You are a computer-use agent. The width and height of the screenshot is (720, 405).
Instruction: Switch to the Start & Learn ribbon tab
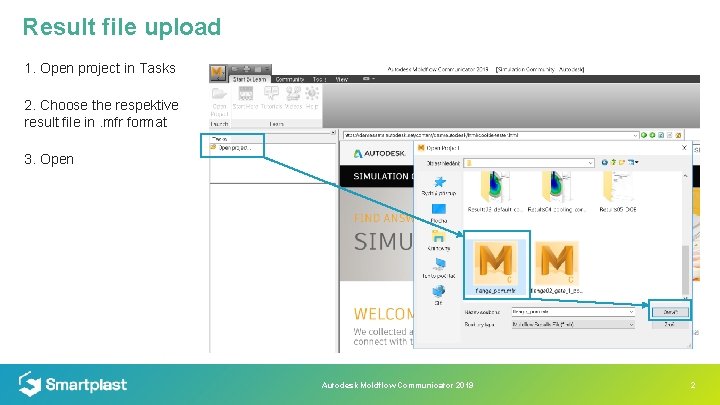(x=249, y=79)
